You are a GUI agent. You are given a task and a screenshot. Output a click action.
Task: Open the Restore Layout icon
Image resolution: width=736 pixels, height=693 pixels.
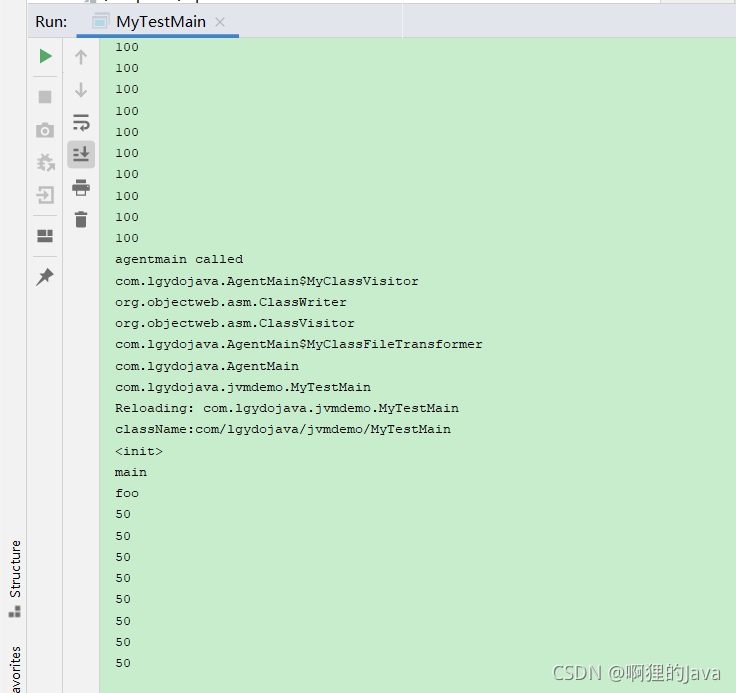coord(45,236)
